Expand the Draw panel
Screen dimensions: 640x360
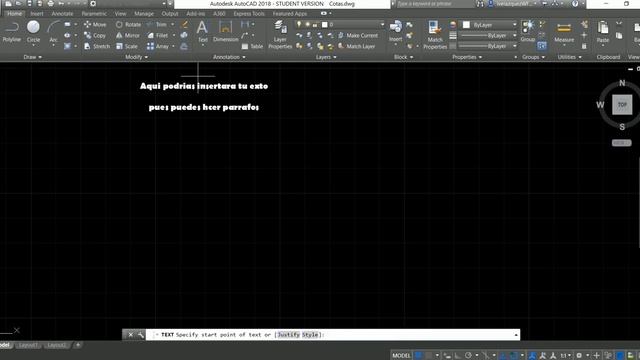[x=33, y=57]
